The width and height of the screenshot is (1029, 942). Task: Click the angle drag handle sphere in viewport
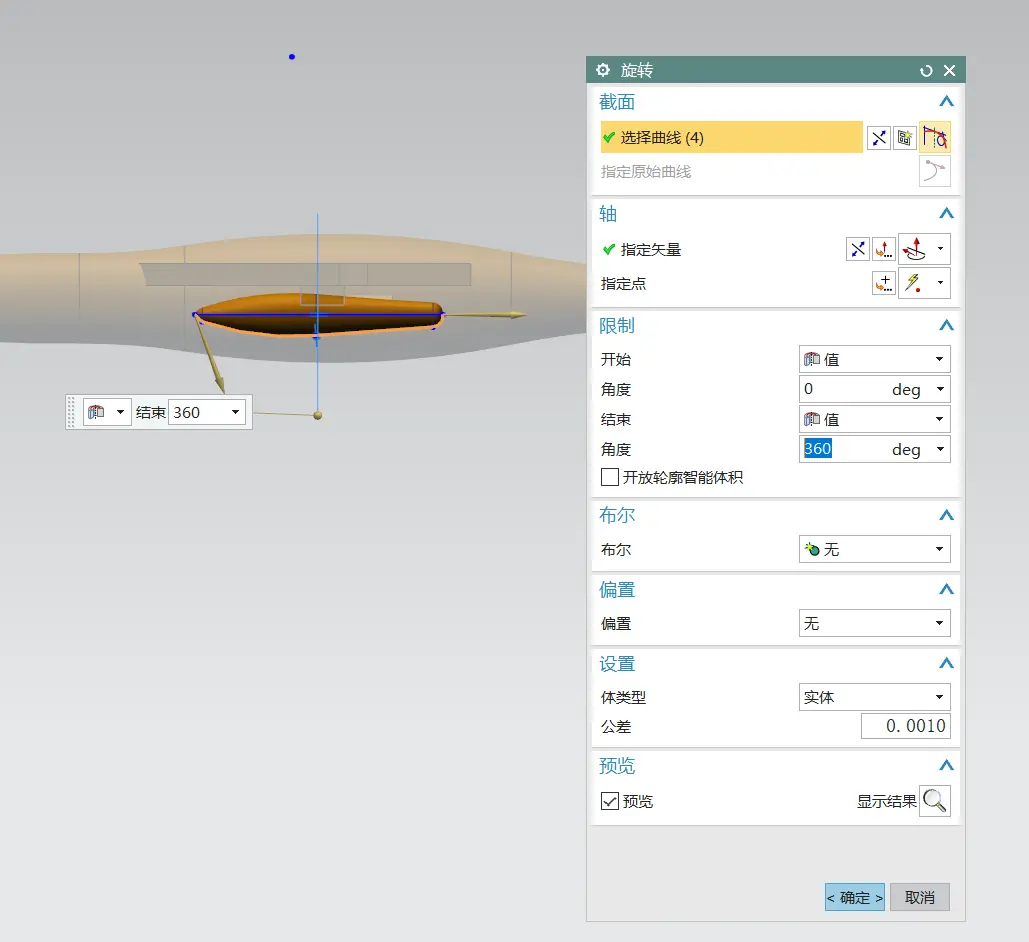[x=318, y=416]
